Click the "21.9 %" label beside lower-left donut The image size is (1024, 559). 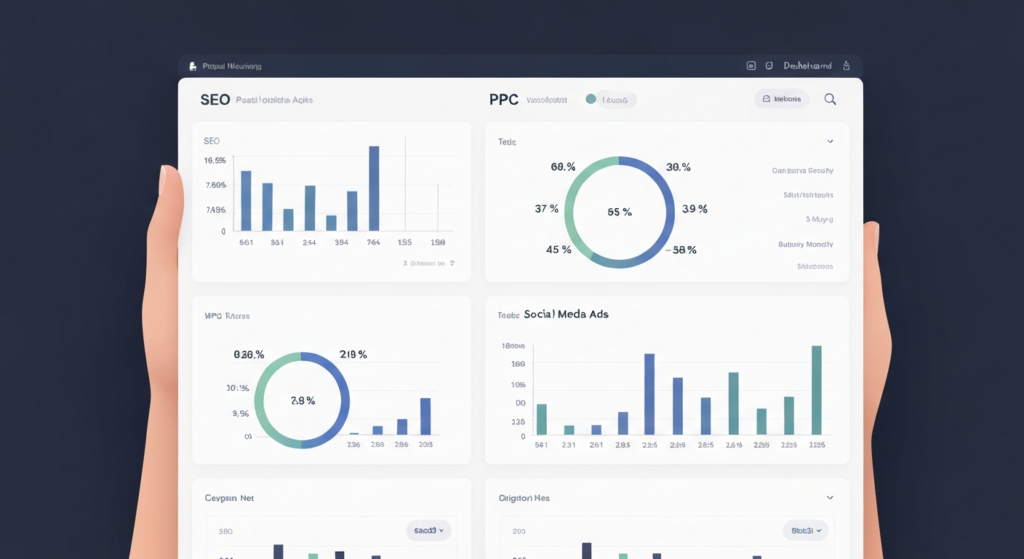coord(353,355)
